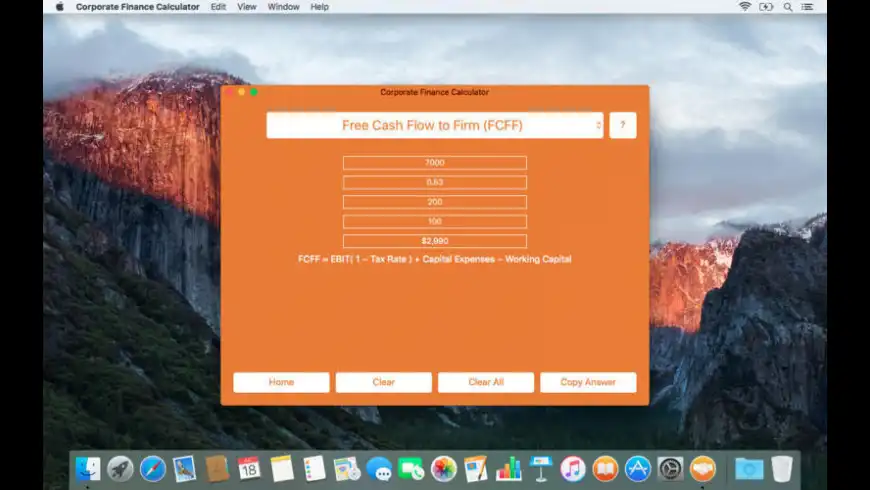
Task: Click the Wi-Fi status icon
Action: [745, 7]
